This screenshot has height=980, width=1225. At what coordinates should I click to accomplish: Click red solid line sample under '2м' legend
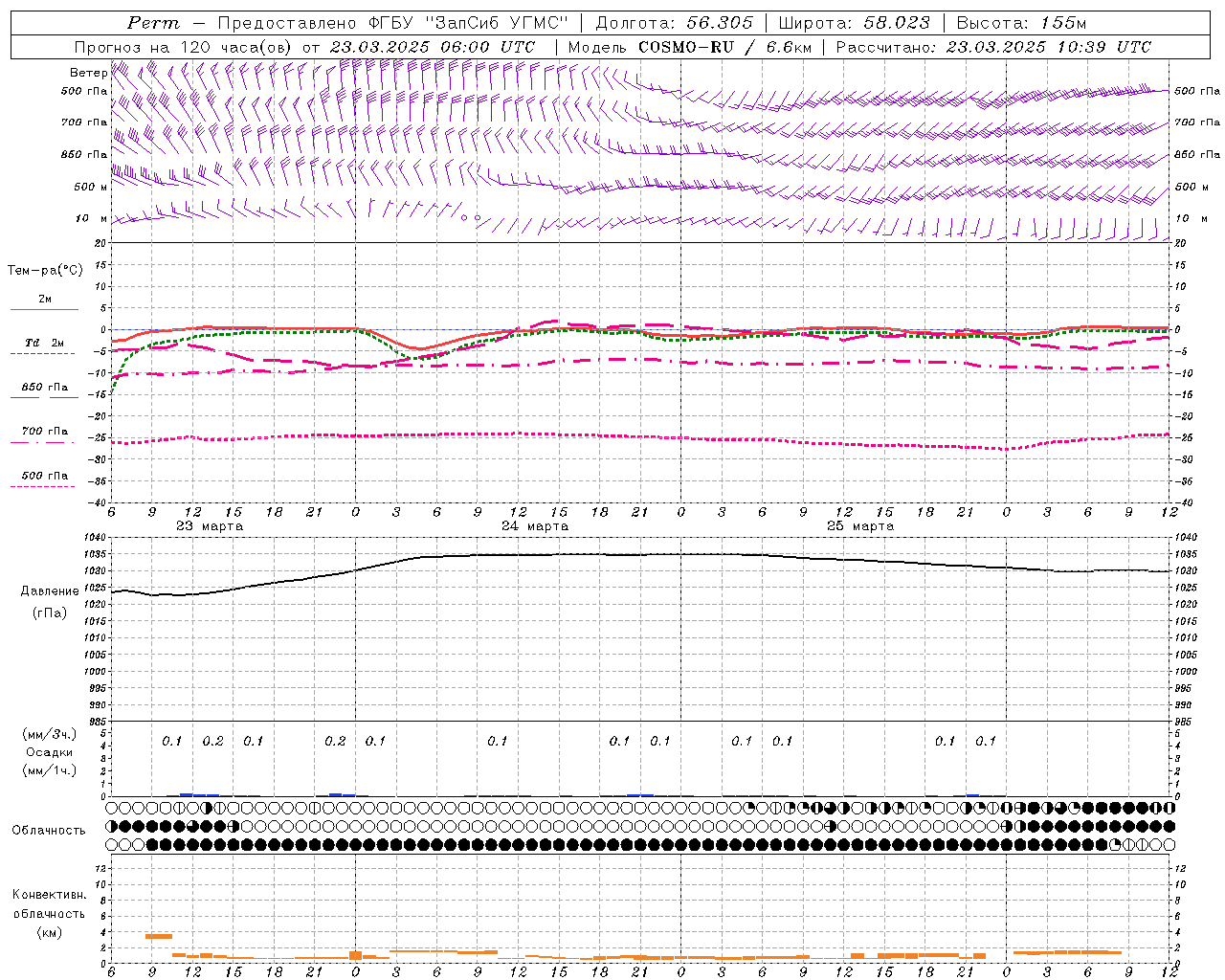tap(44, 310)
